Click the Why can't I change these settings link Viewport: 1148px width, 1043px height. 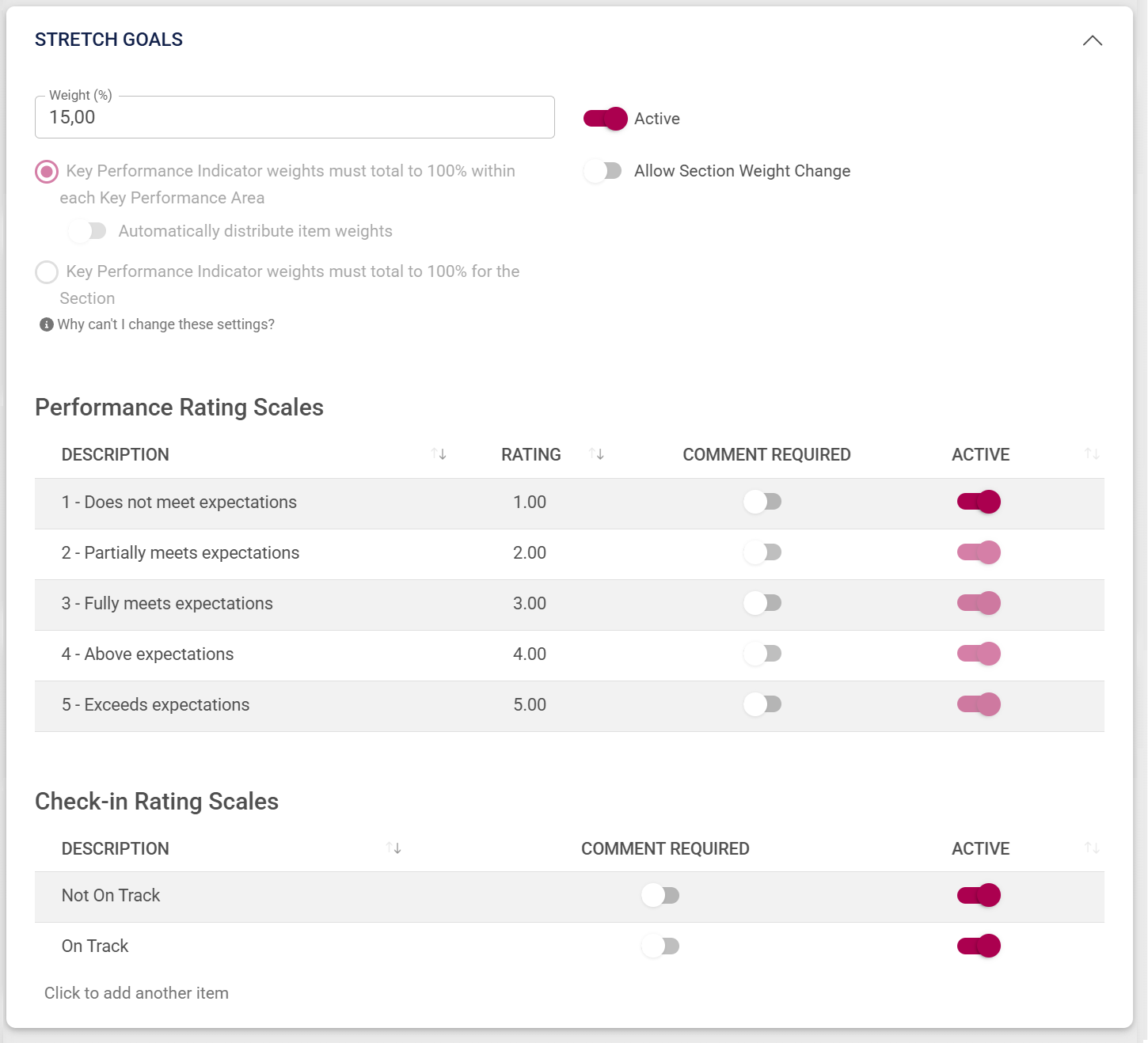168,324
